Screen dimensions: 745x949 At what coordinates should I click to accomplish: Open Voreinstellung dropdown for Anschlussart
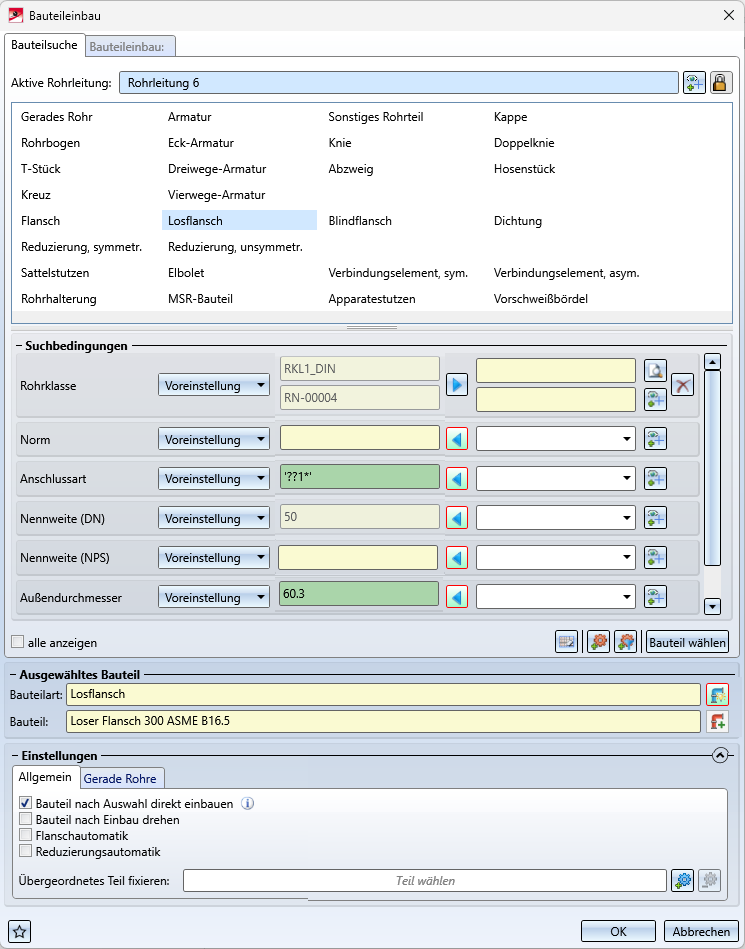pos(214,479)
